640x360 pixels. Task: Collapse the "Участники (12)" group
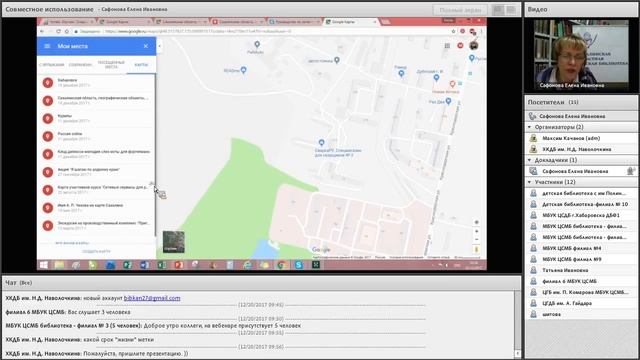[530, 182]
